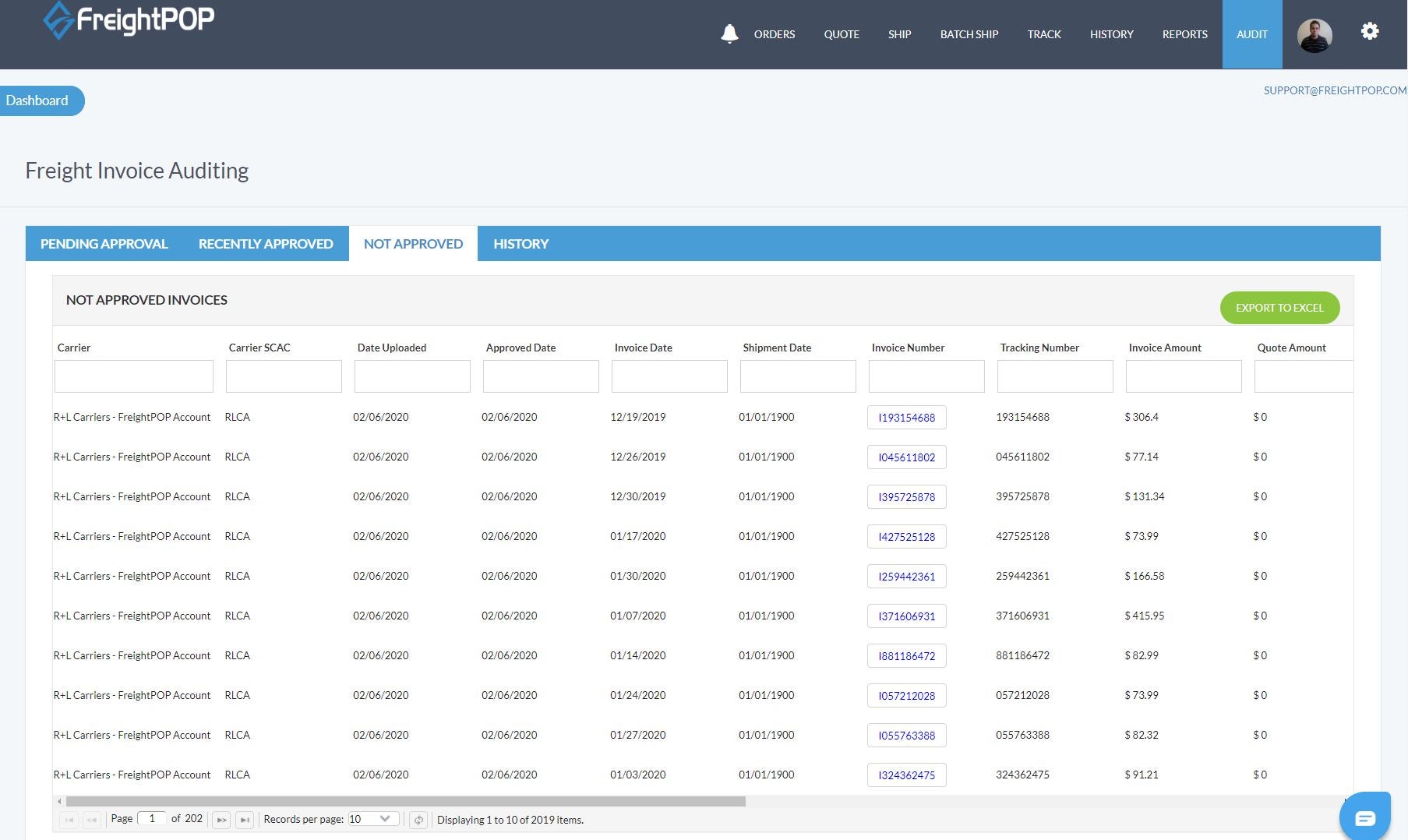Screen dimensions: 1408x840
Task: Switch to the HISTORY tab in auditing
Action: (x=521, y=244)
